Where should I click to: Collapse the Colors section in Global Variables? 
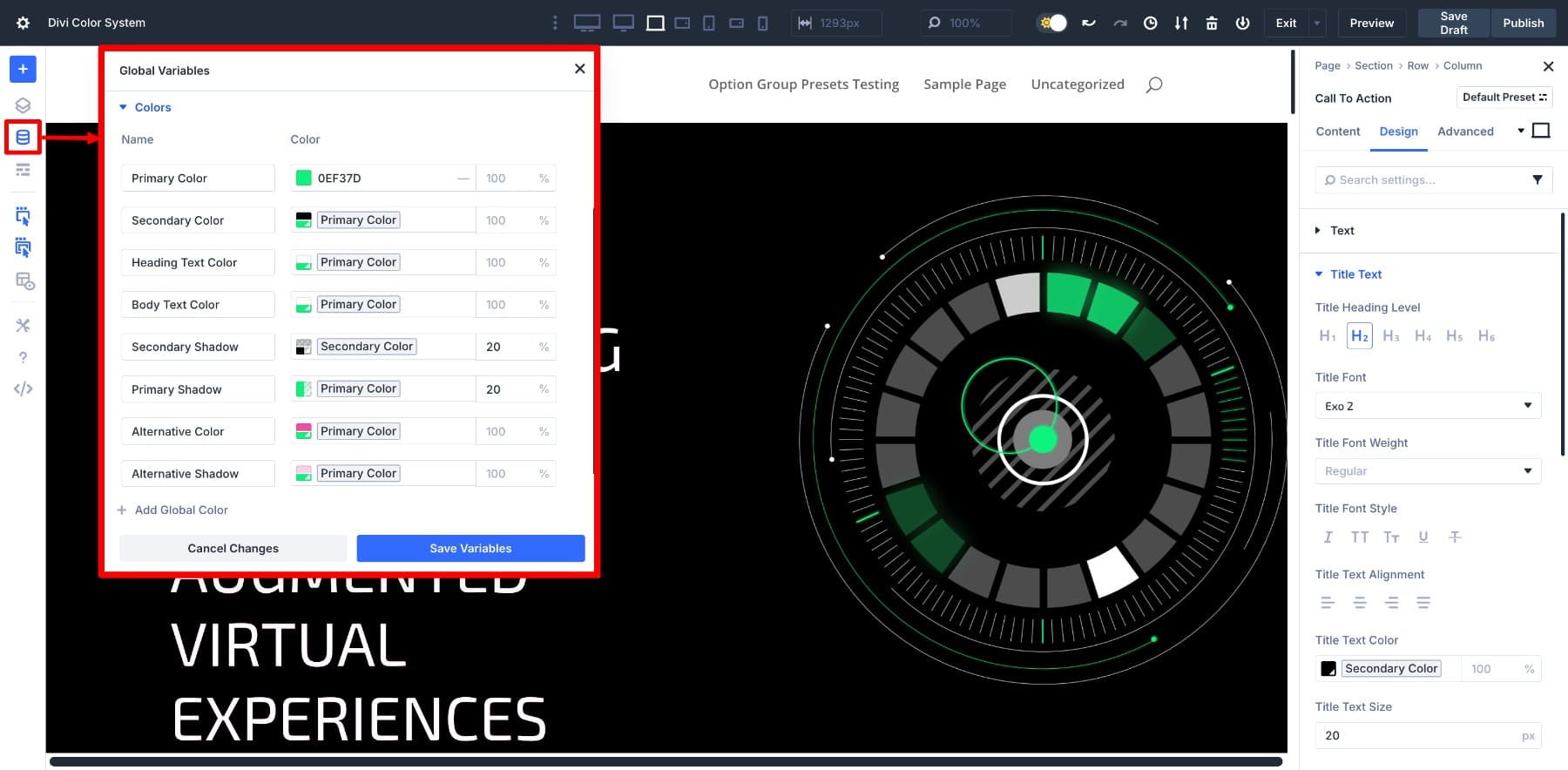tap(145, 107)
